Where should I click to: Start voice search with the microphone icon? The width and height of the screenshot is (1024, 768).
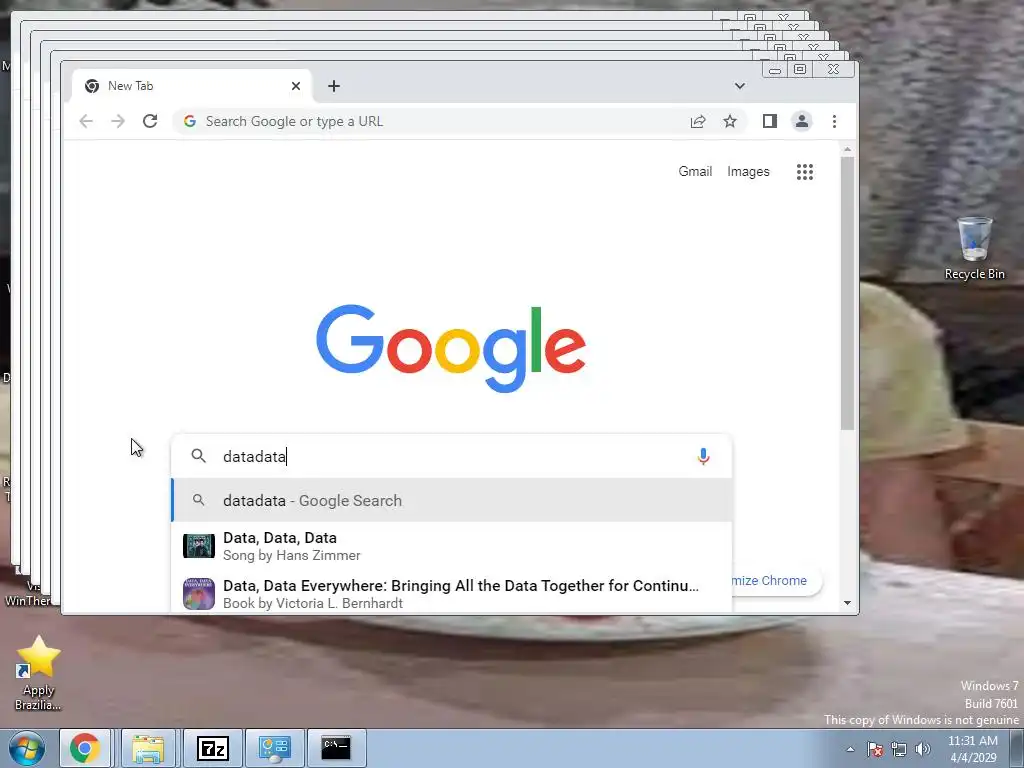point(703,456)
